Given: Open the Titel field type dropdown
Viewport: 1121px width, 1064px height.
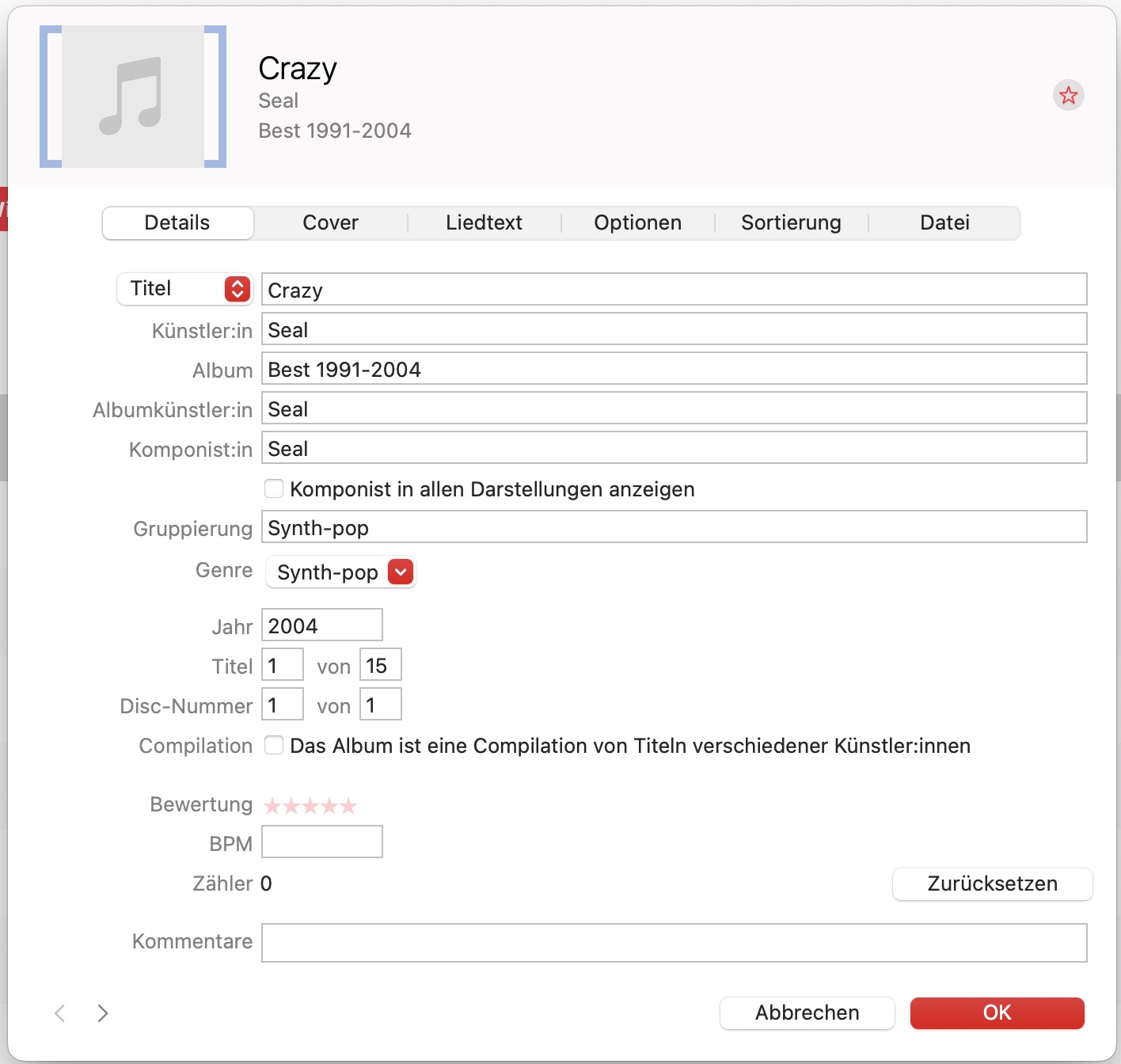Looking at the screenshot, I should point(184,289).
